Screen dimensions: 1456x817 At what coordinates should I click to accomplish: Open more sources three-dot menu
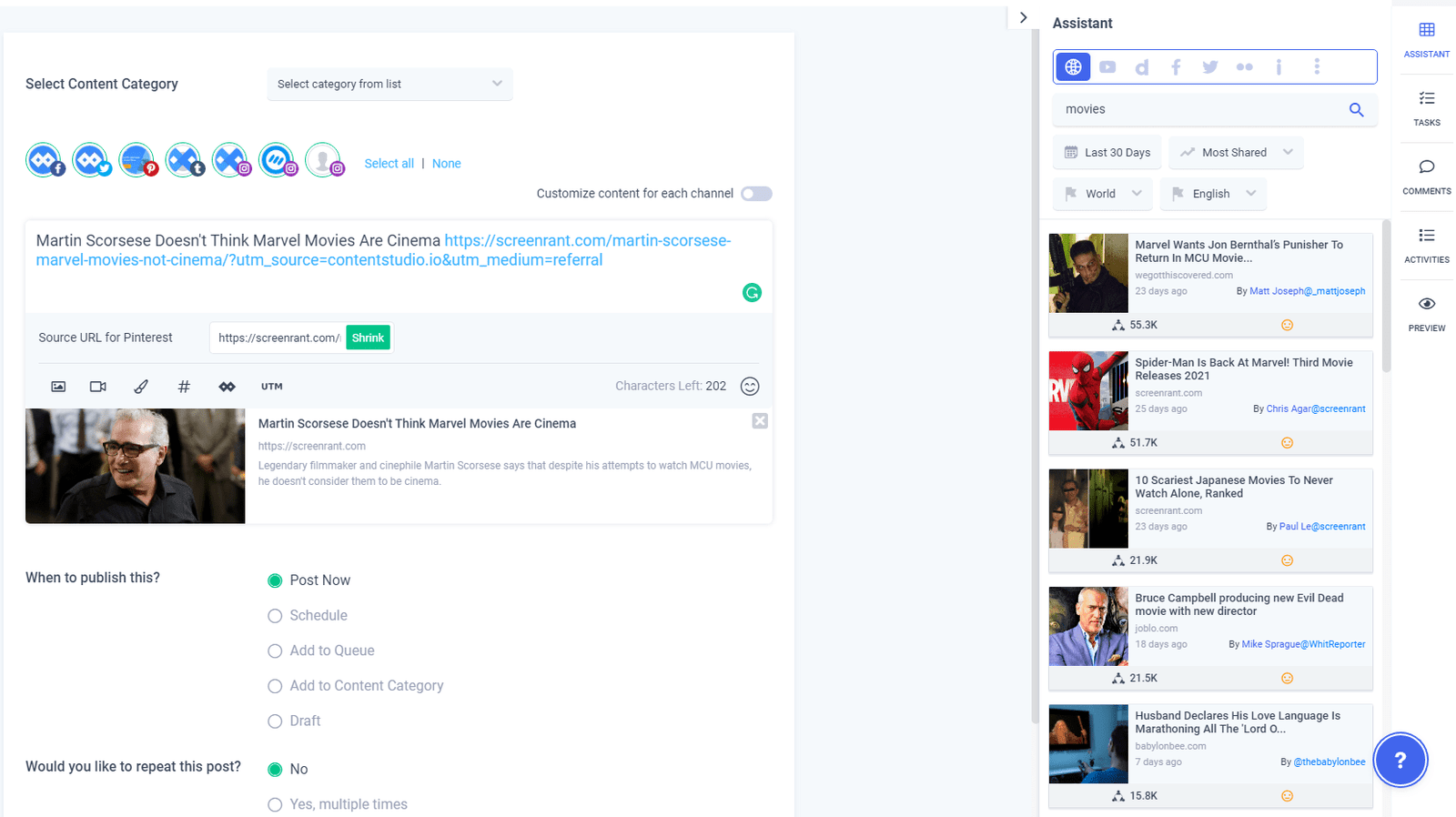click(1317, 66)
